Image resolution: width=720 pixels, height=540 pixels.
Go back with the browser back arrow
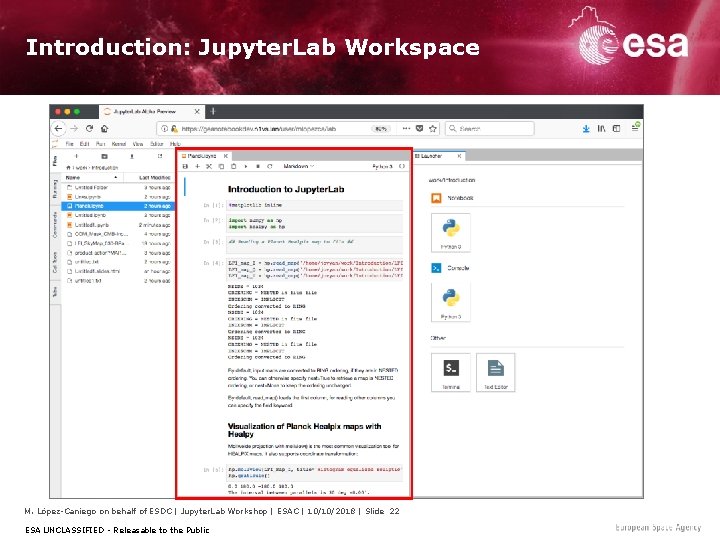pyautogui.click(x=58, y=129)
